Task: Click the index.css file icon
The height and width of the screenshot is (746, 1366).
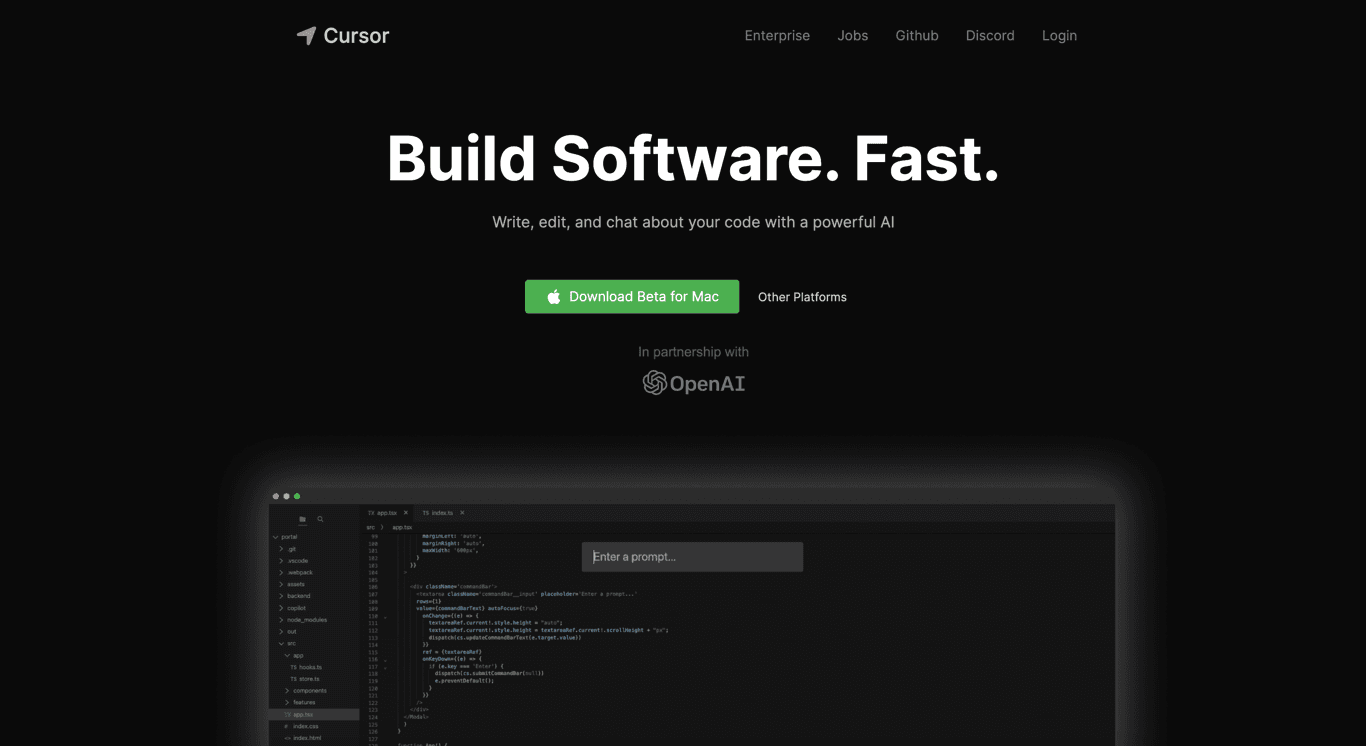Action: (x=287, y=726)
